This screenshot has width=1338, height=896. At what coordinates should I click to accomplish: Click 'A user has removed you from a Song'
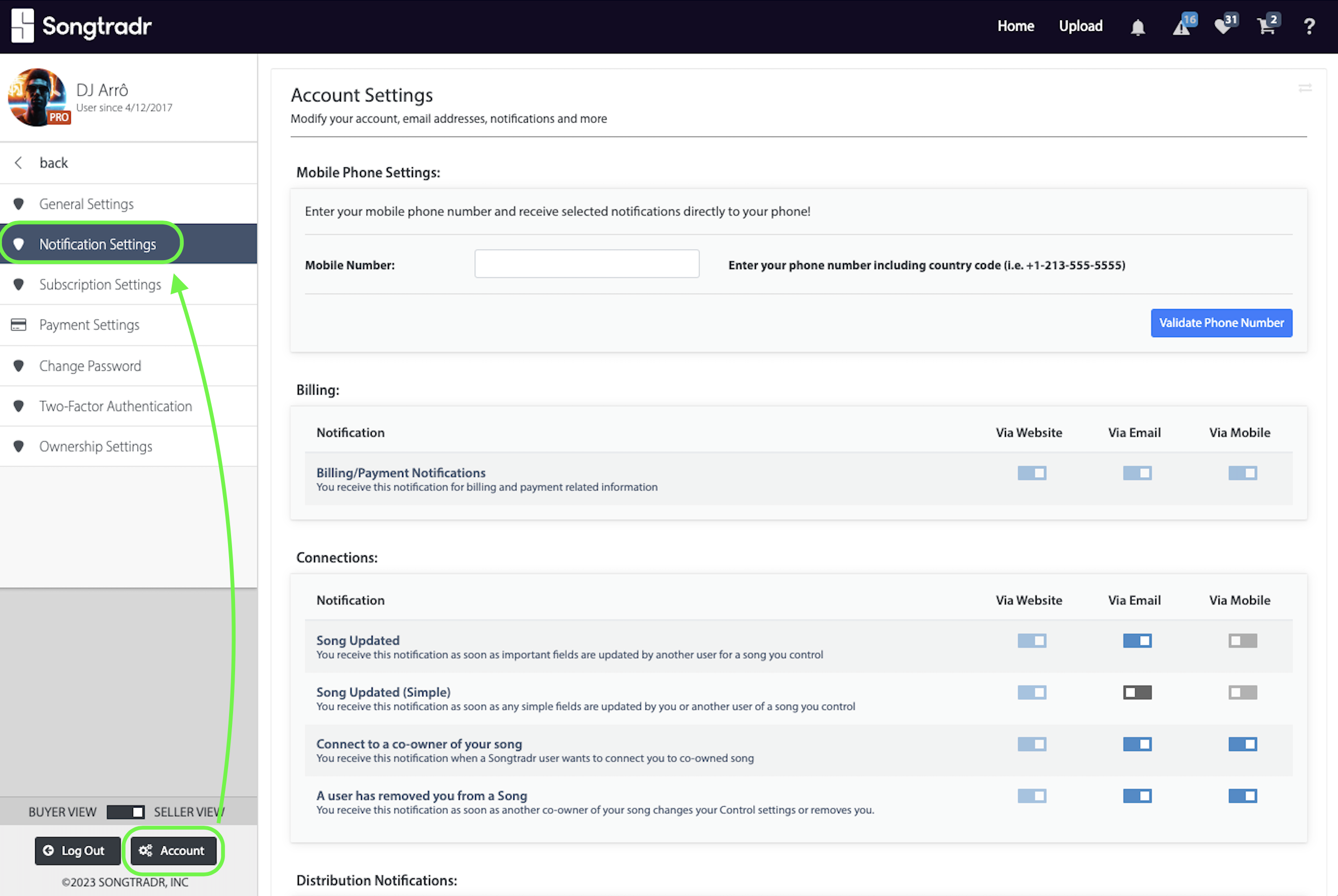click(421, 796)
